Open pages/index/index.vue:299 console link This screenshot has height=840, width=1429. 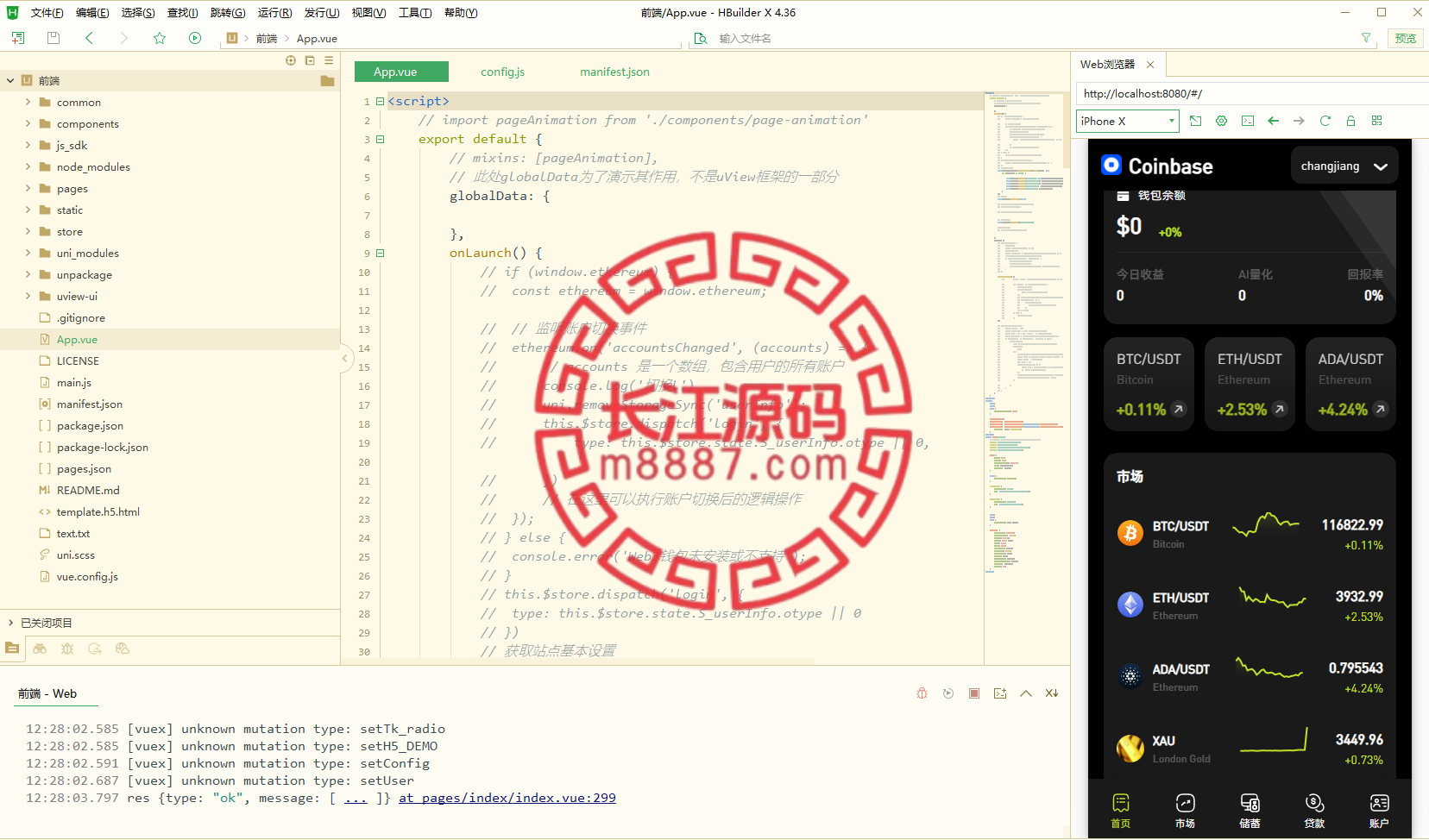coord(507,798)
